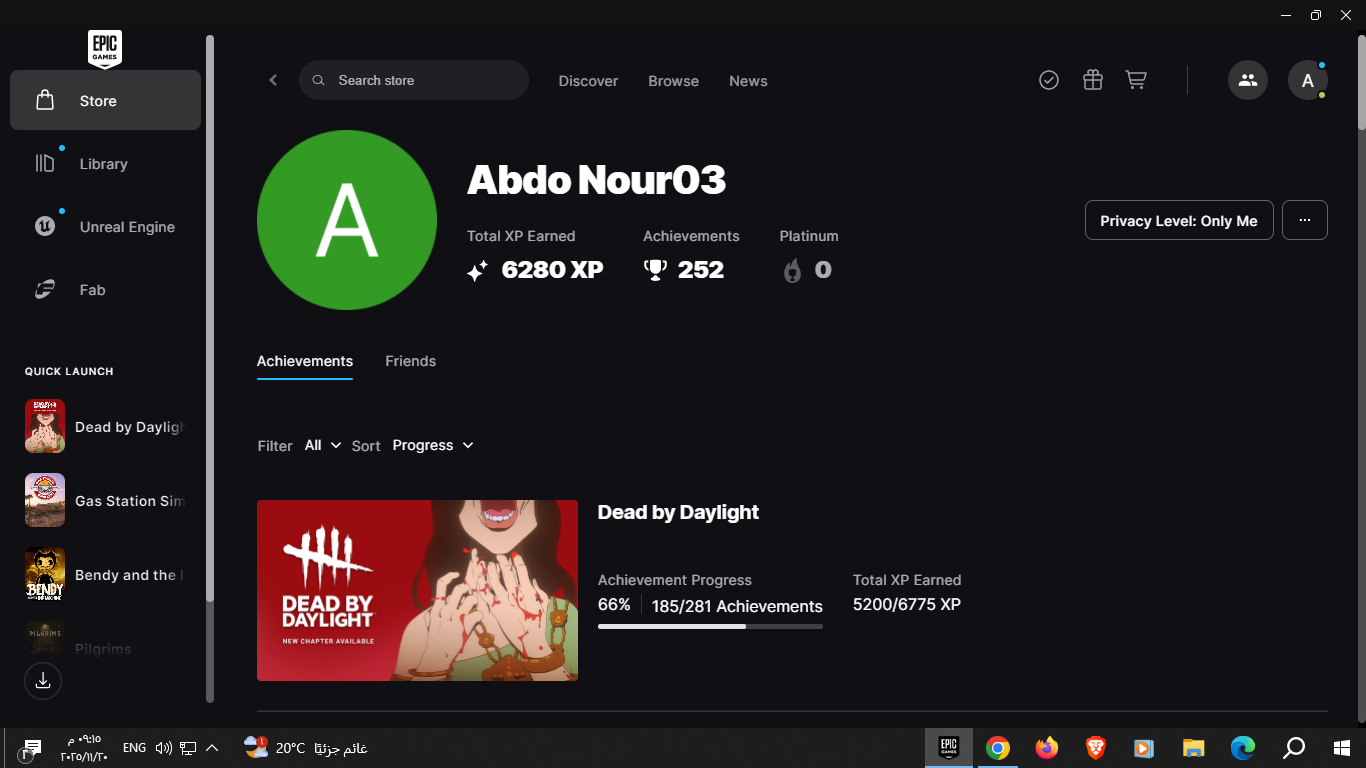Screen dimensions: 1366x768
Task: Open Google Chrome from the taskbar
Action: point(996,747)
